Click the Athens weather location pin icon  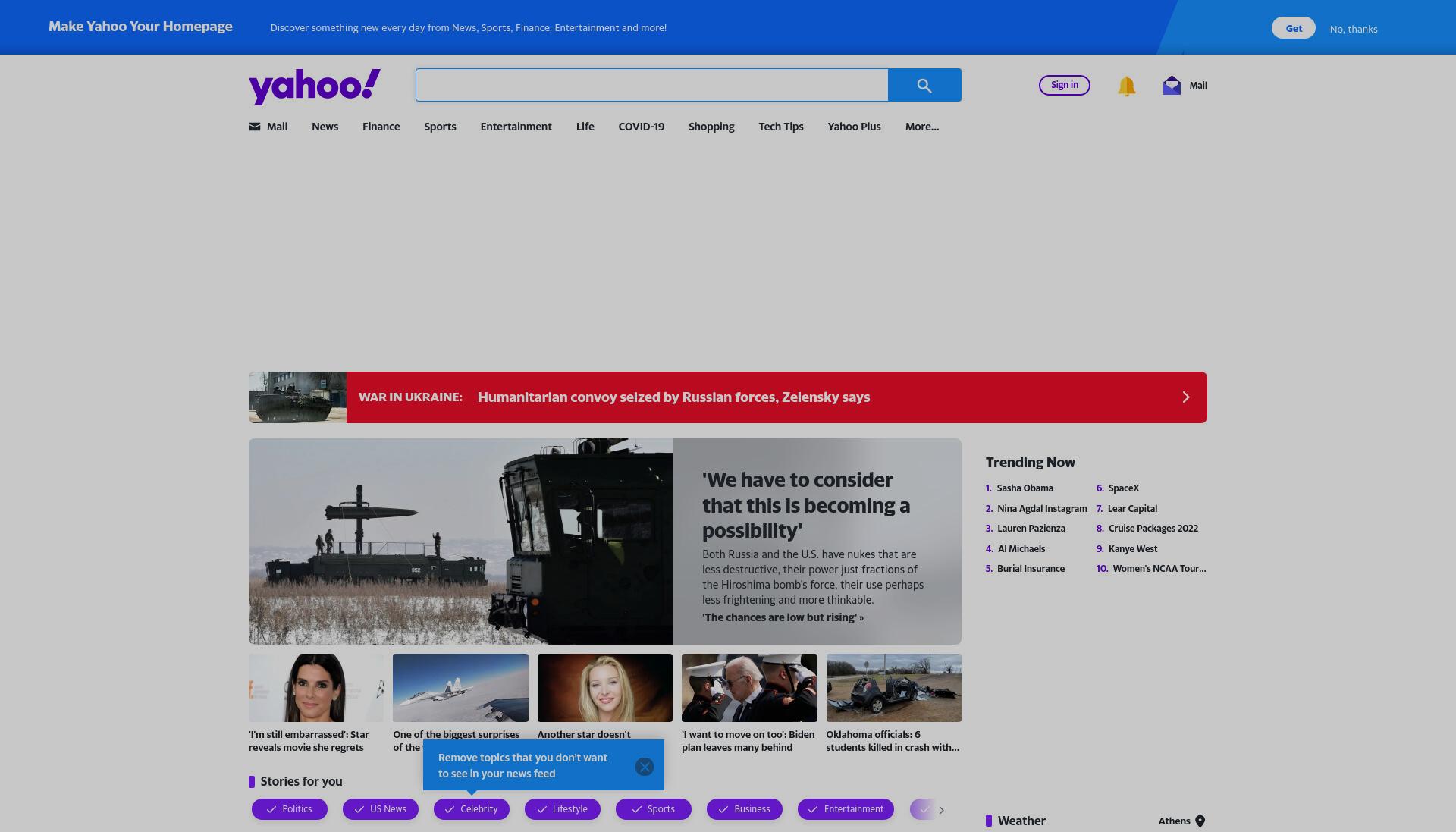click(x=1200, y=821)
